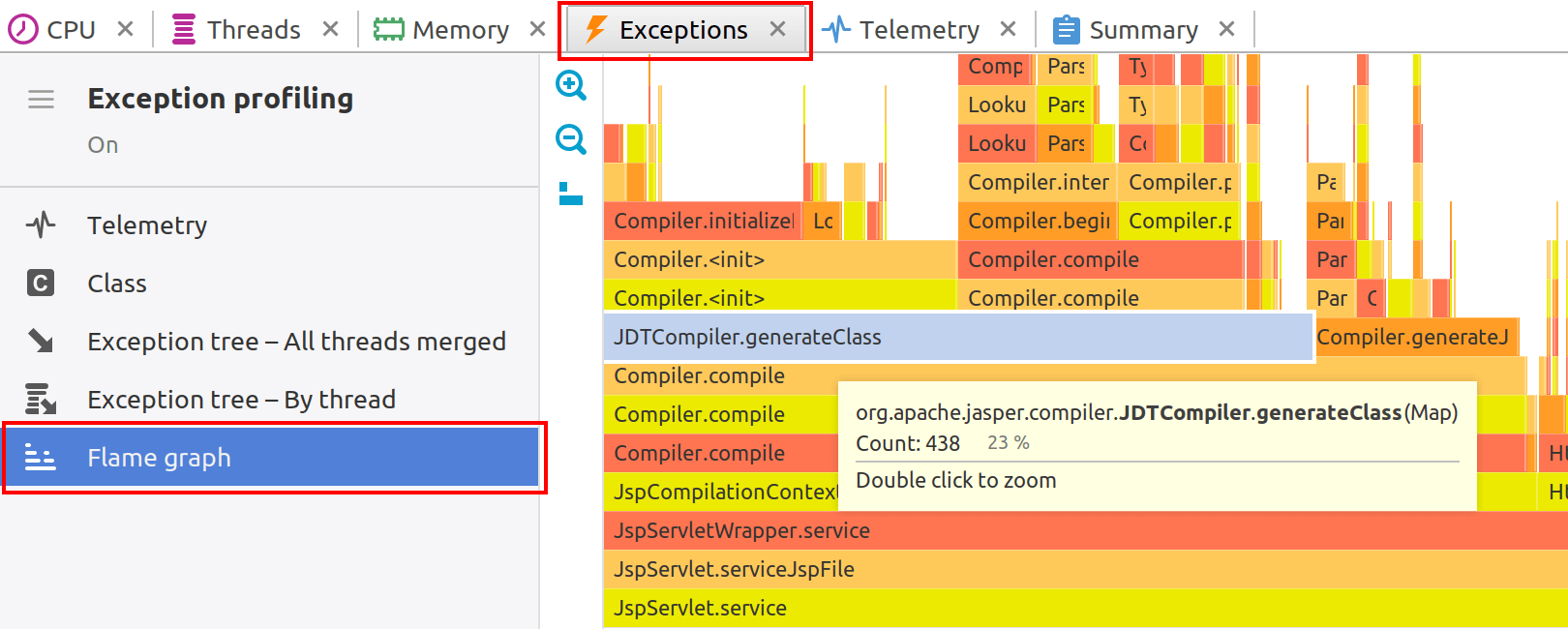Select Class in the sidebar
1568x629 pixels.
(269, 284)
